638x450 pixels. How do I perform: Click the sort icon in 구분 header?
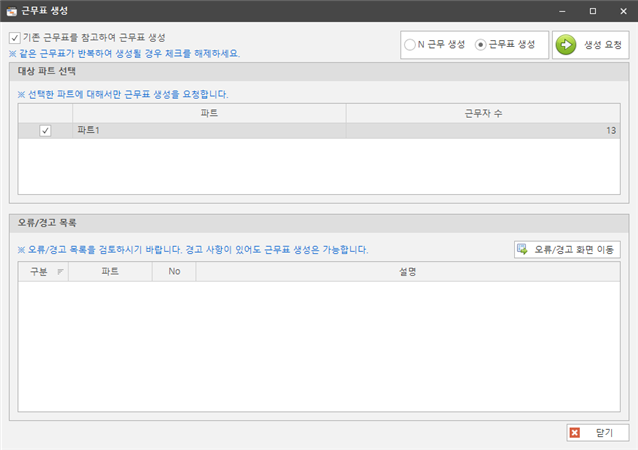coord(60,271)
